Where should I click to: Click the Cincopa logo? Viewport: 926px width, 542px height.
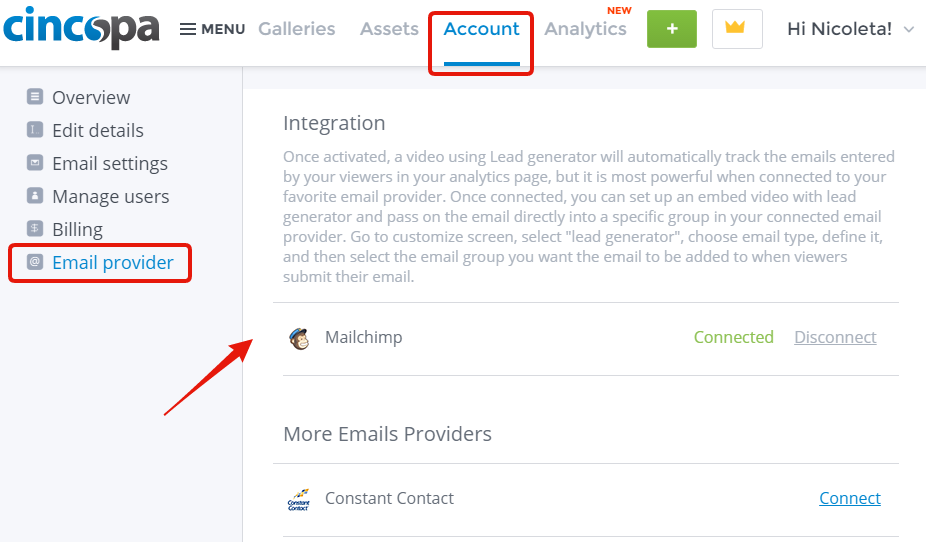[81, 27]
